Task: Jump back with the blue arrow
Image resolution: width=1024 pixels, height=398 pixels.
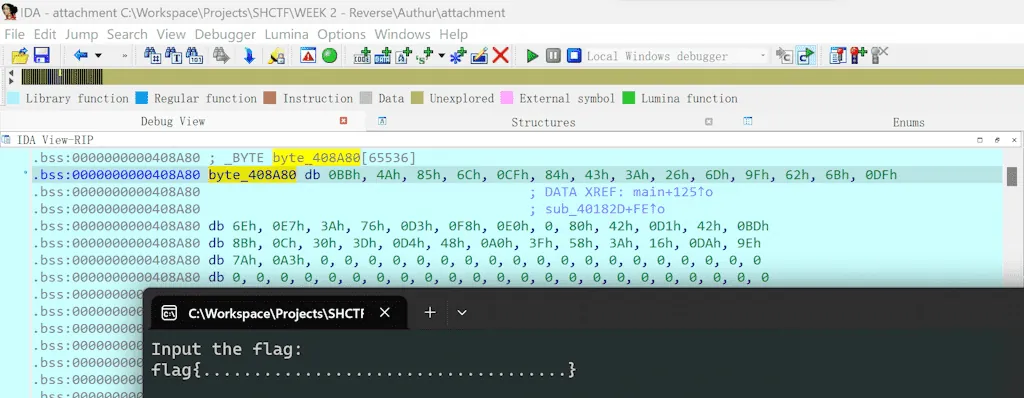Action: (x=81, y=56)
